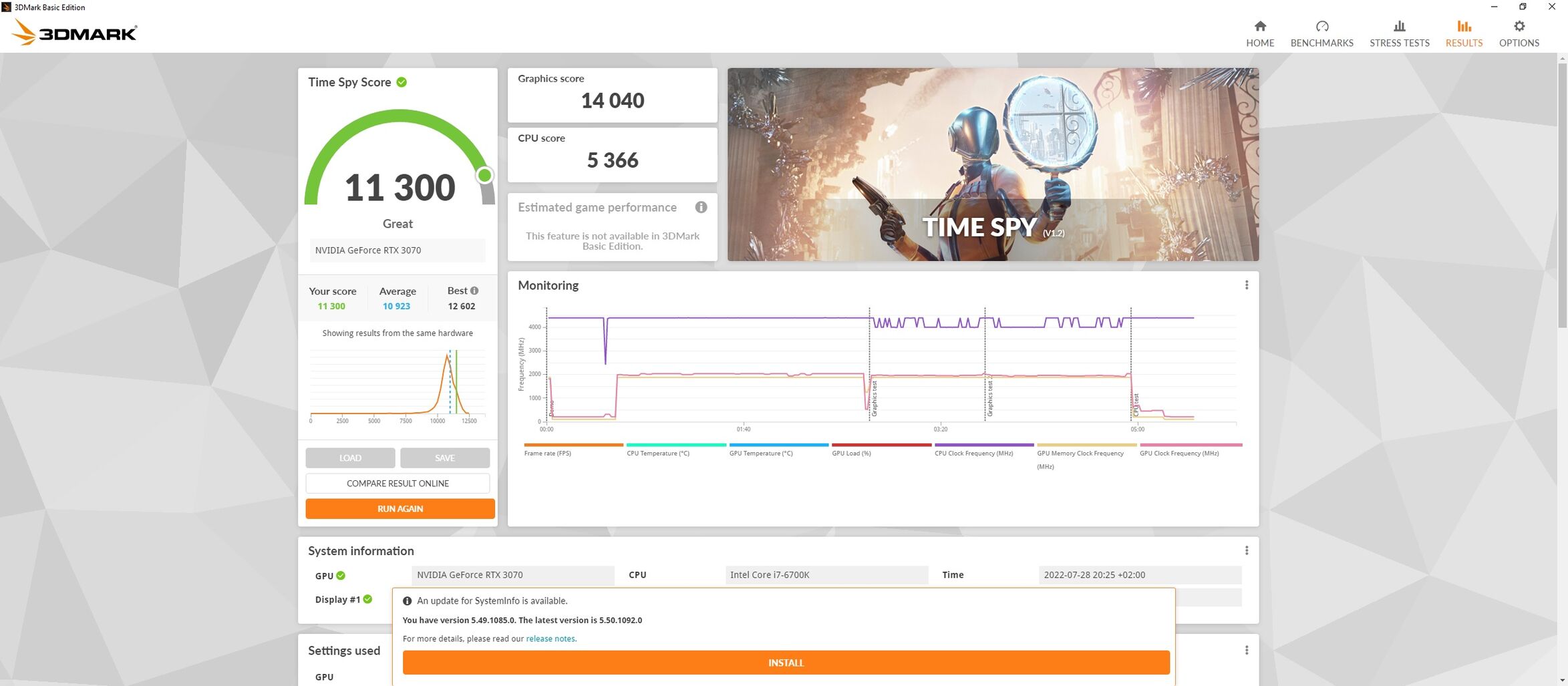The width and height of the screenshot is (1568, 686).
Task: Click the green check next to Display #1
Action: [367, 599]
